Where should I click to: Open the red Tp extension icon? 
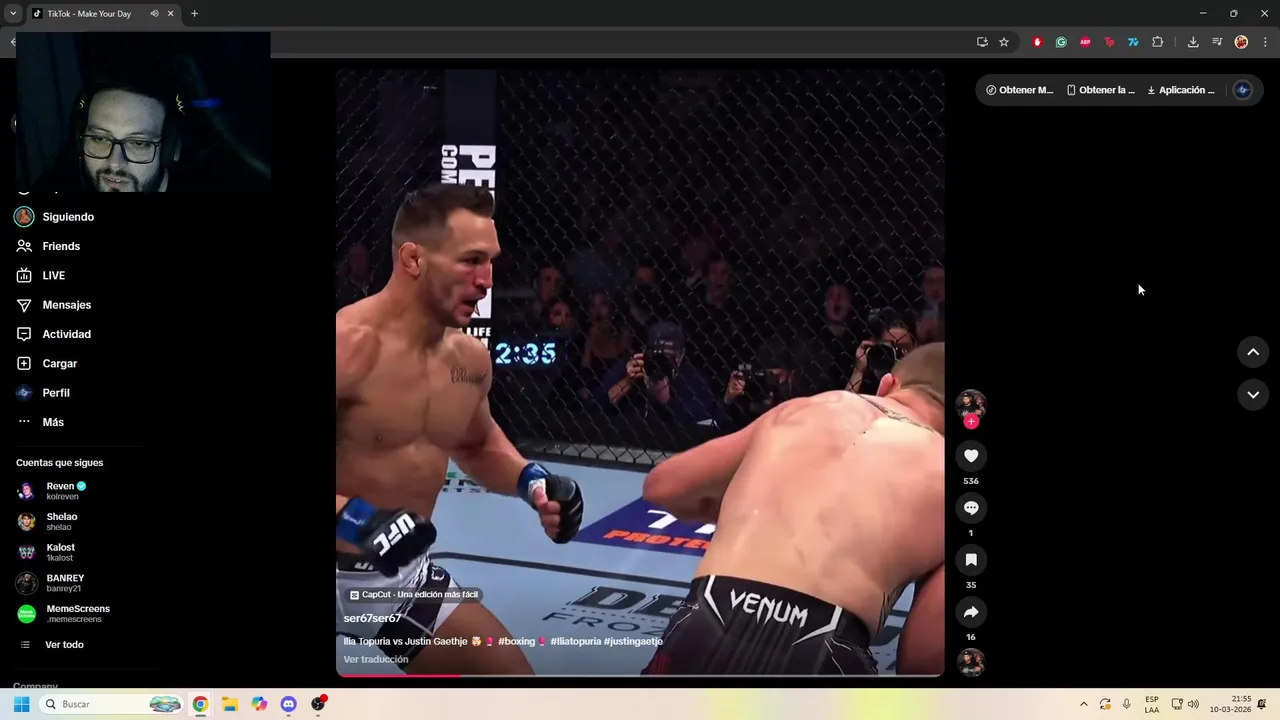pos(1109,42)
